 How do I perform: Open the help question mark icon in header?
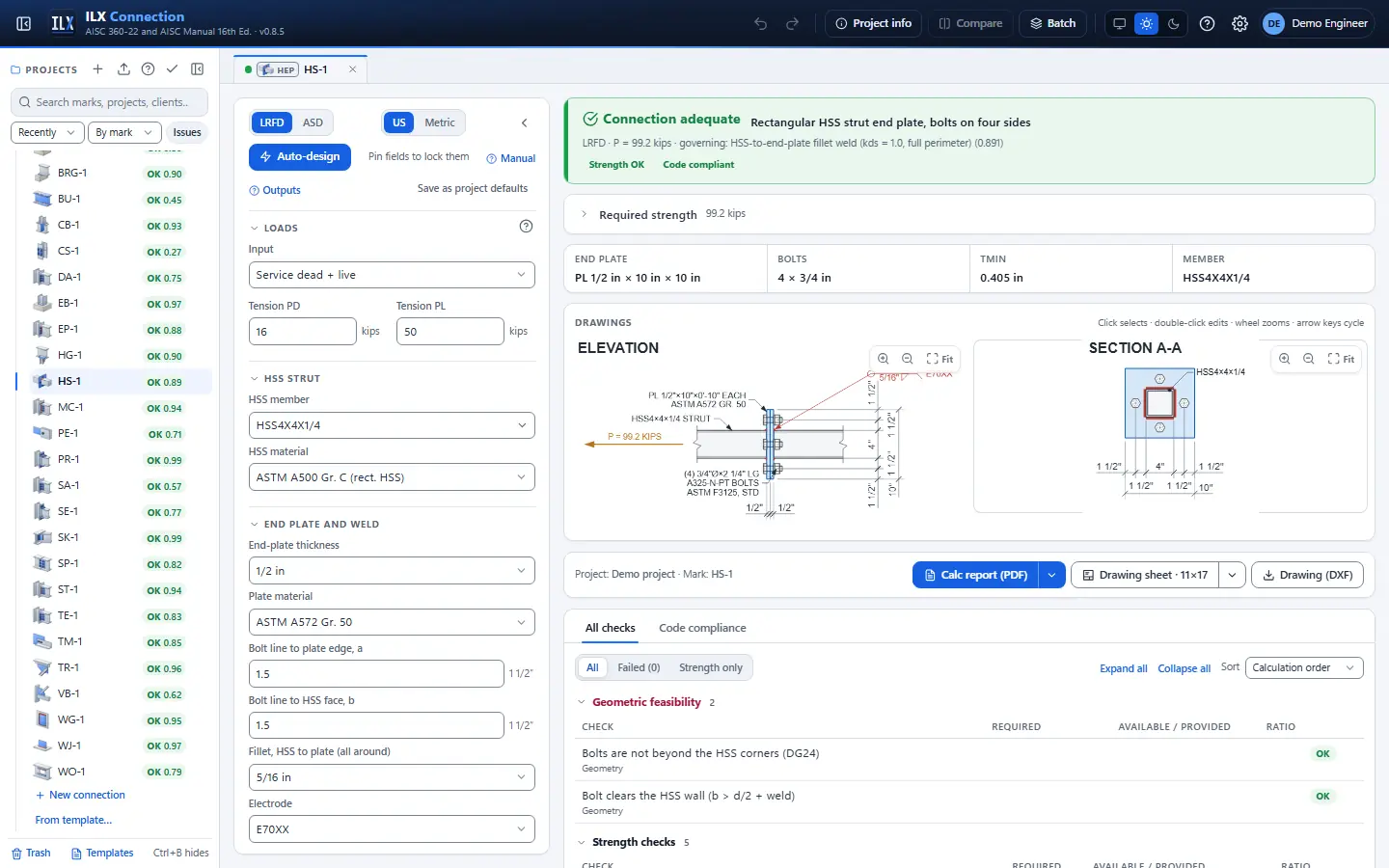pos(1207,23)
